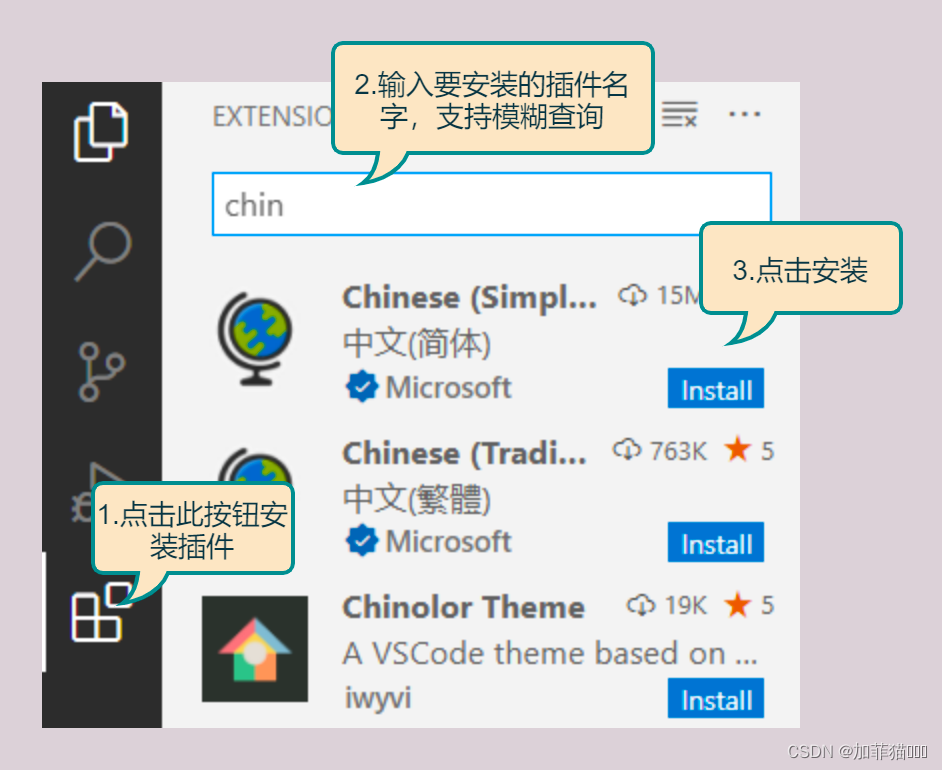942x770 pixels.
Task: Clear extensions search results icon
Action: [x=679, y=114]
